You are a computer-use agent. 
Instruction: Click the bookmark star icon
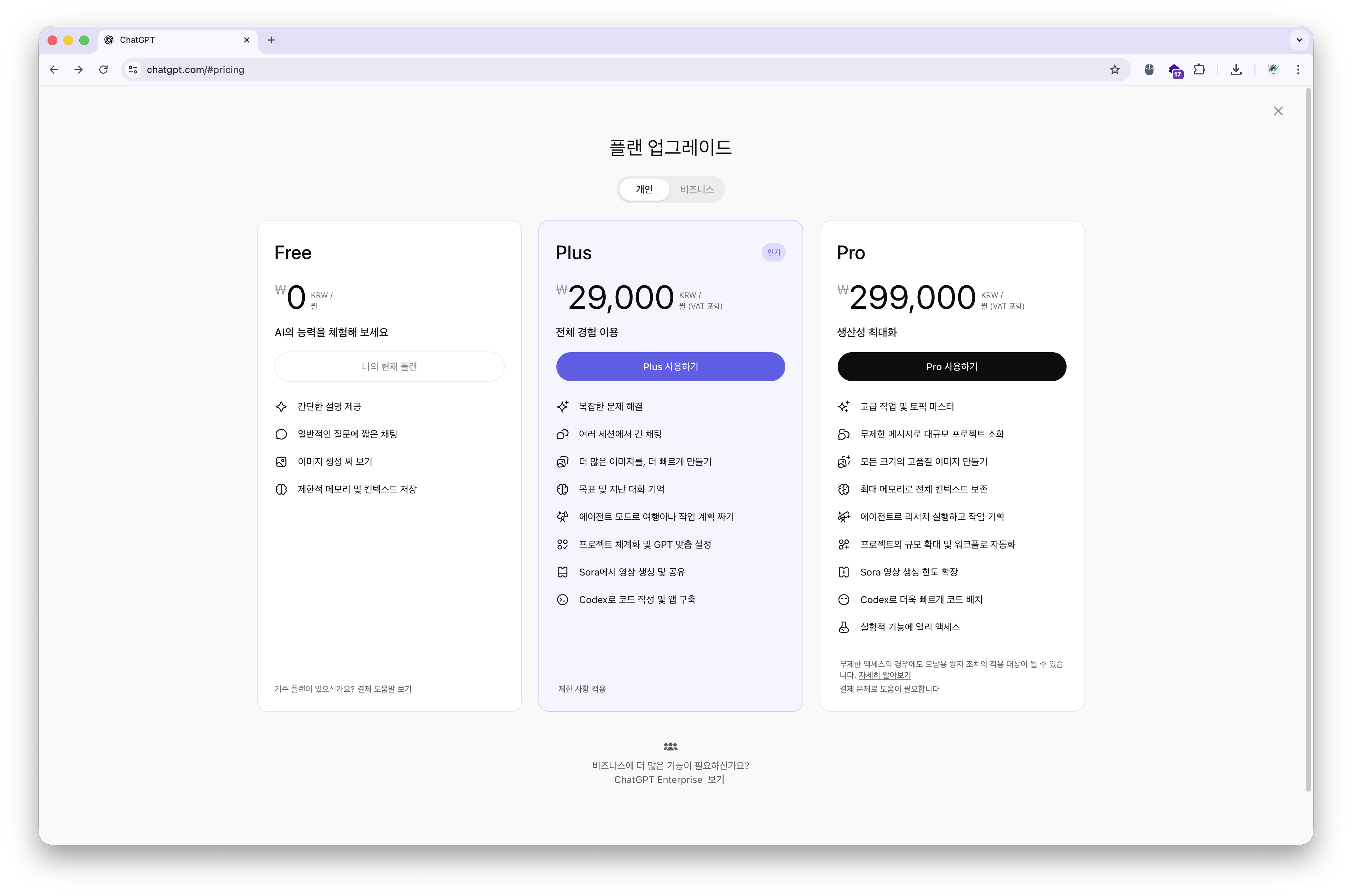pyautogui.click(x=1114, y=70)
